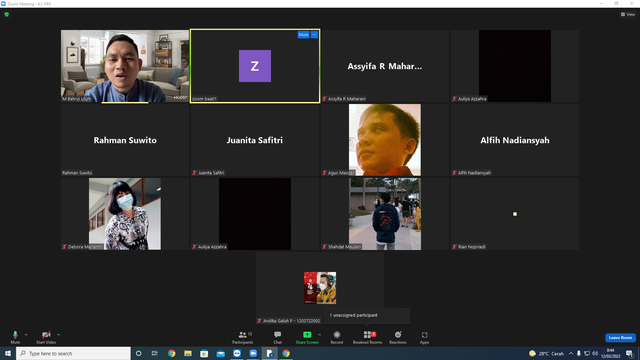Image resolution: width=640 pixels, height=360 pixels.
Task: Open Cortana circle icon on taskbar
Action: 138,353
